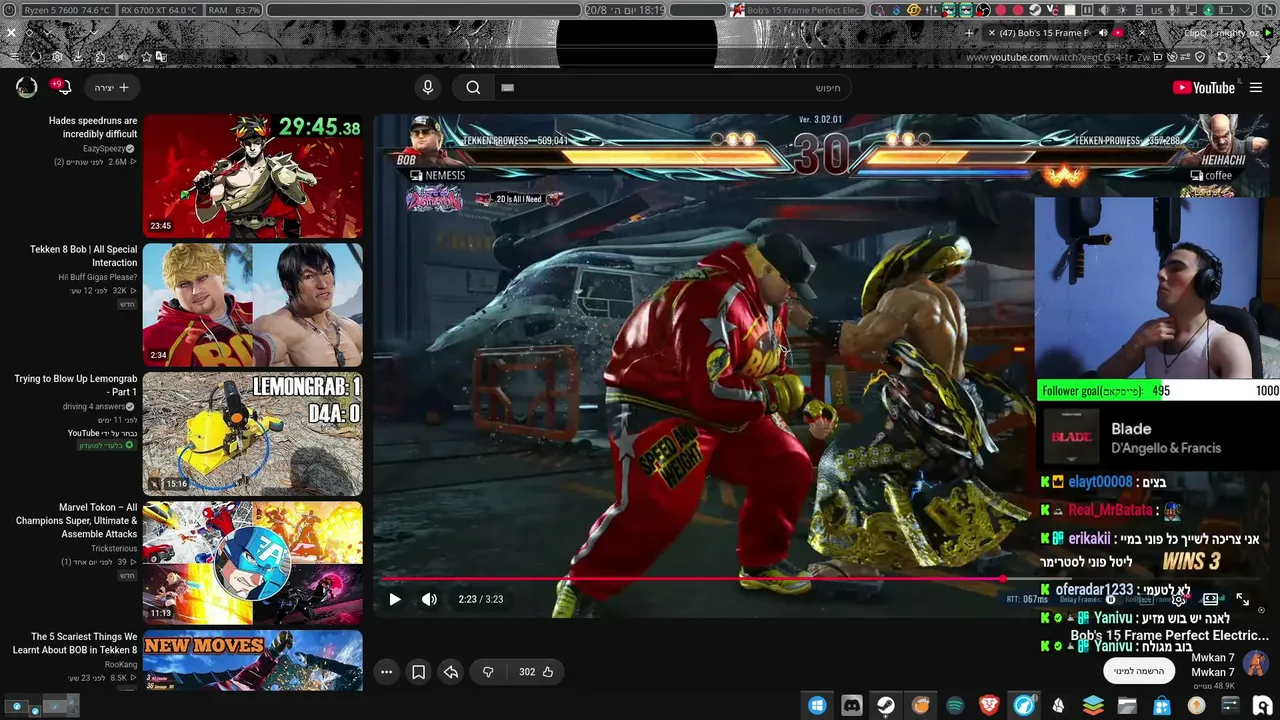Toggle subtitles on the video player

(1146, 599)
